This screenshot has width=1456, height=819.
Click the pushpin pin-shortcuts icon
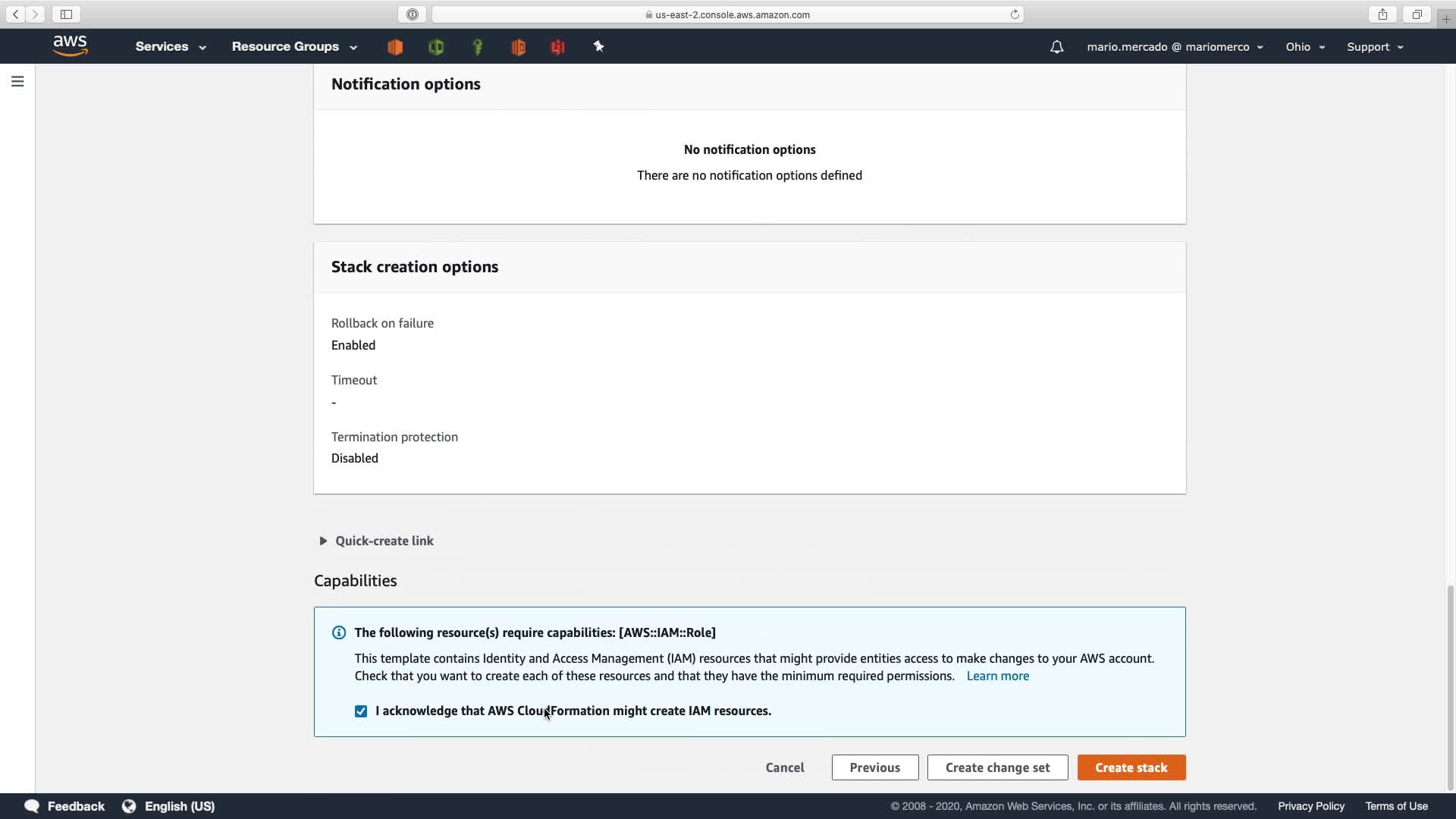tap(598, 47)
